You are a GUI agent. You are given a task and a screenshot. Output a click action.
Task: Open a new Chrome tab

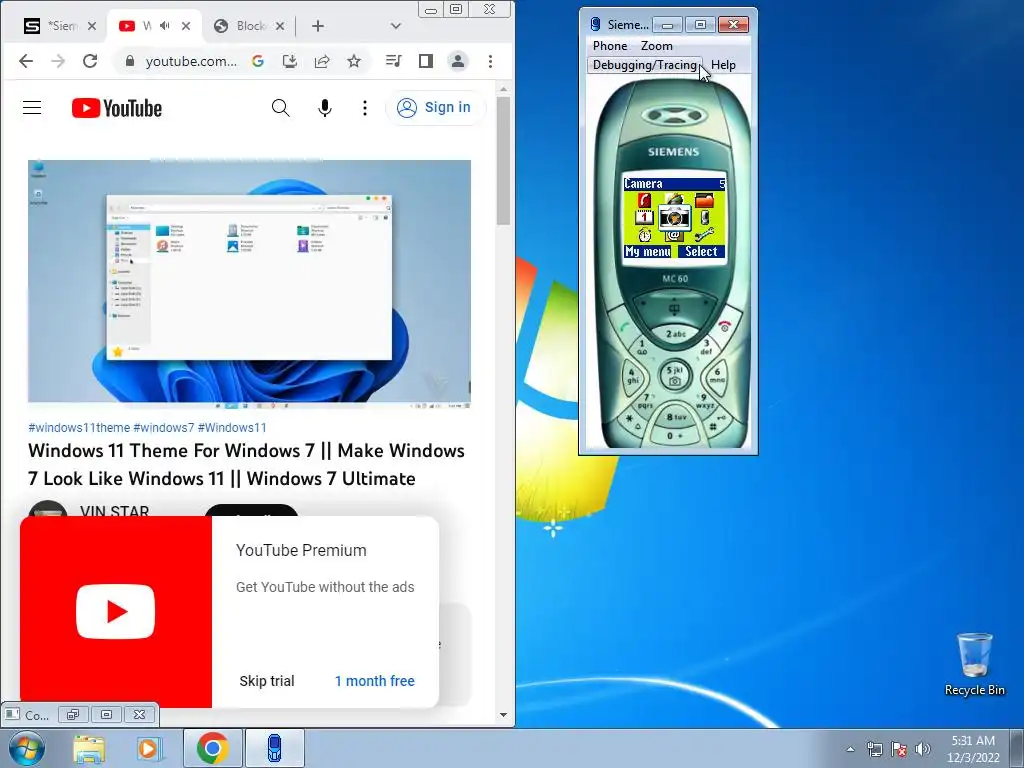(317, 26)
